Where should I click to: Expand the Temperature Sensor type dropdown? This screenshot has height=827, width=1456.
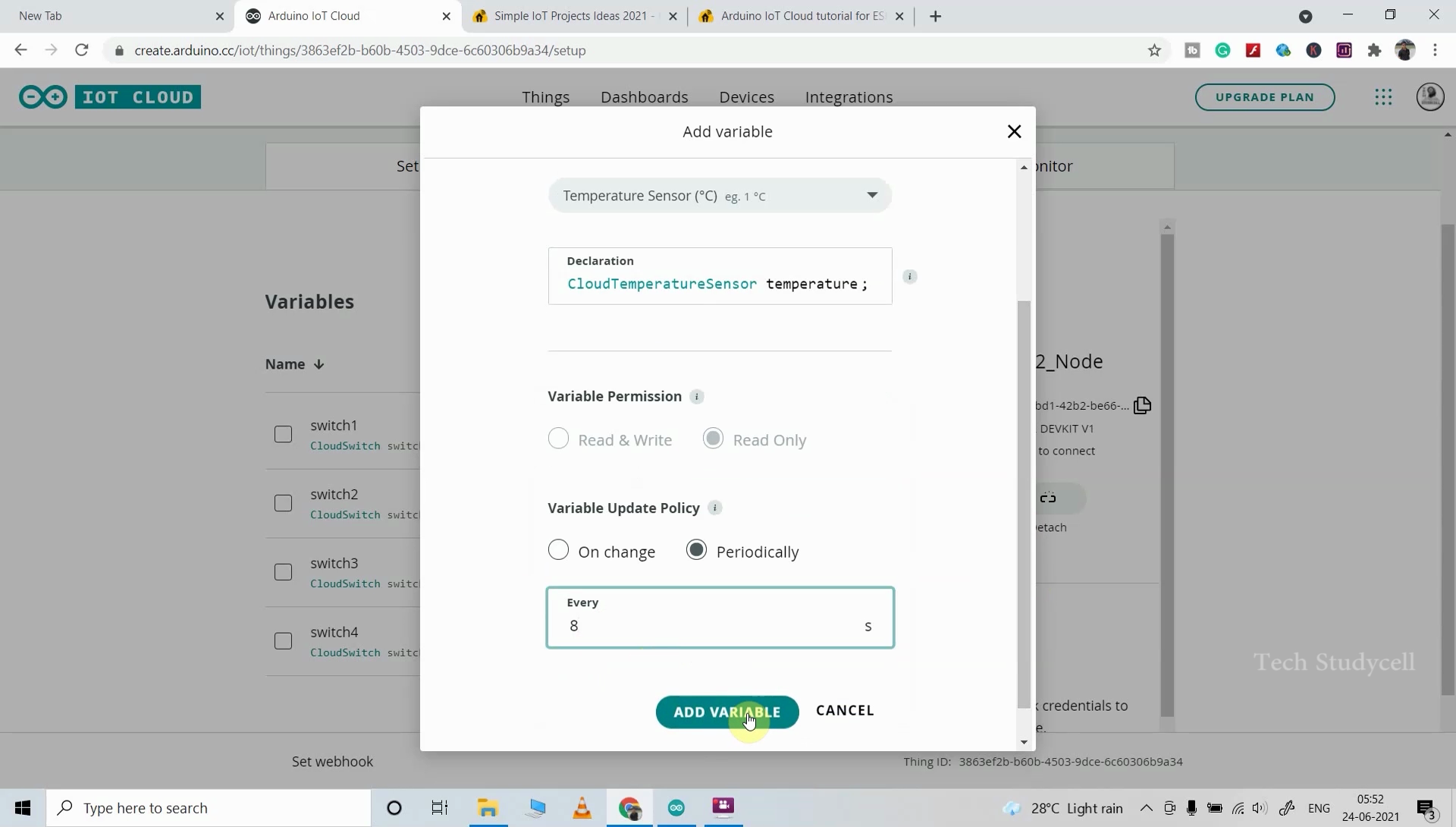[870, 195]
